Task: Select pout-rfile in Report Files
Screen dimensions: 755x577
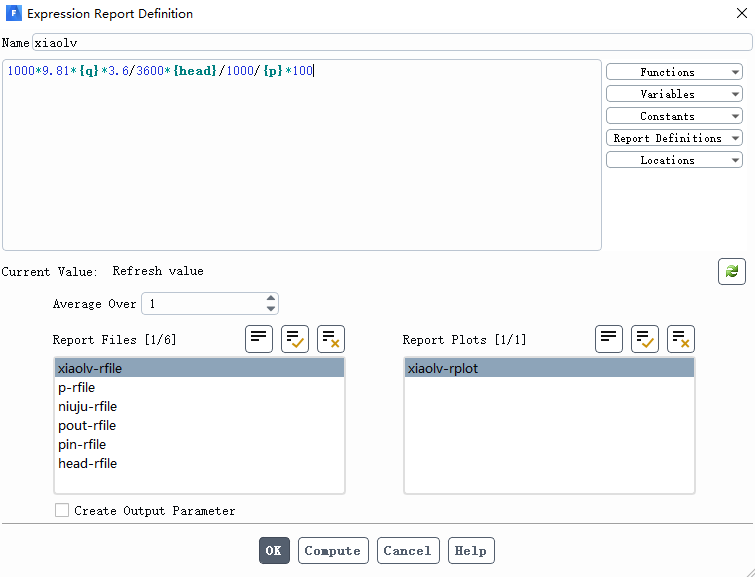Action: [x=199, y=425]
